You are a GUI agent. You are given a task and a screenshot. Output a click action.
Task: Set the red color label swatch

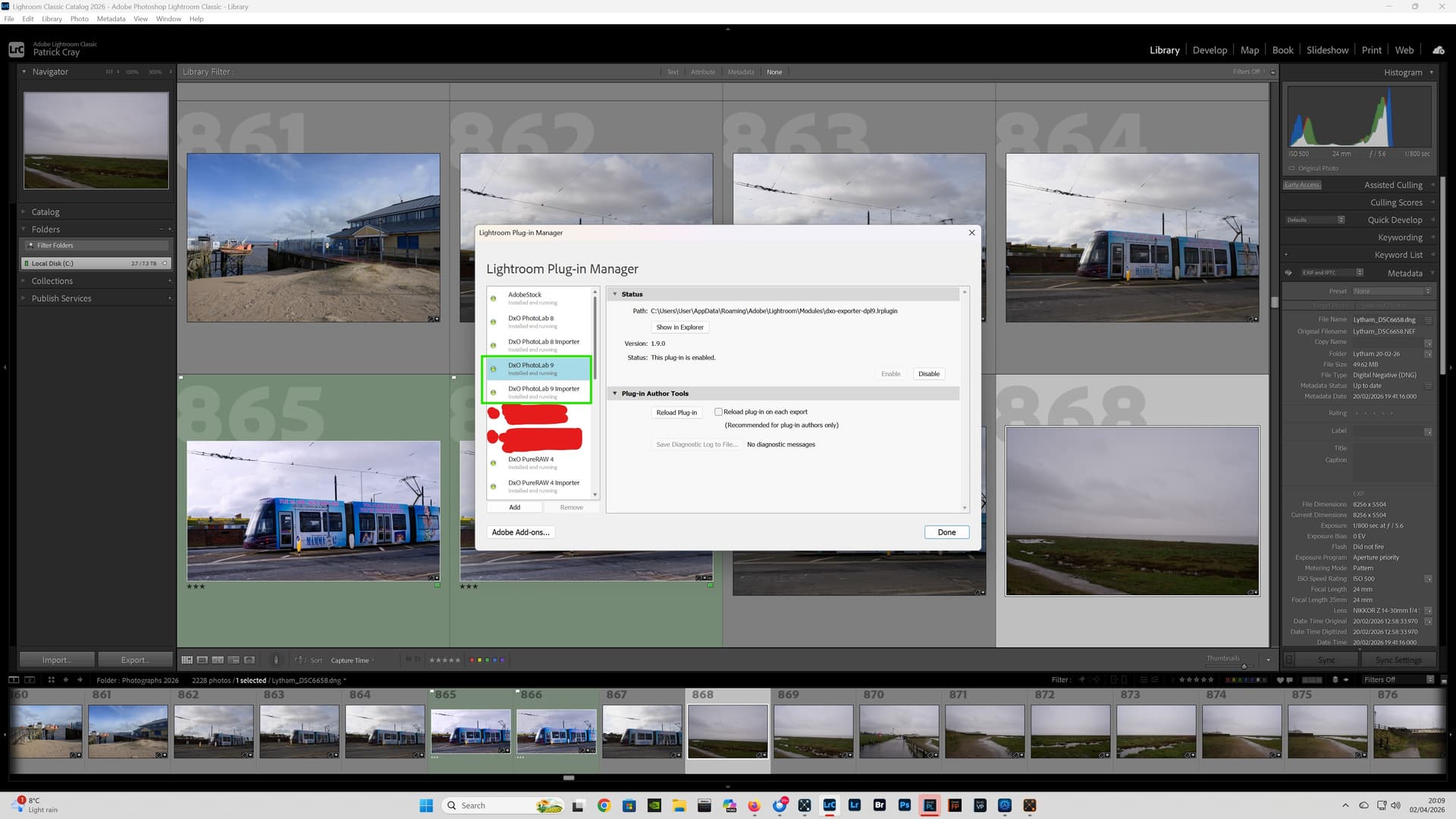pyautogui.click(x=472, y=660)
